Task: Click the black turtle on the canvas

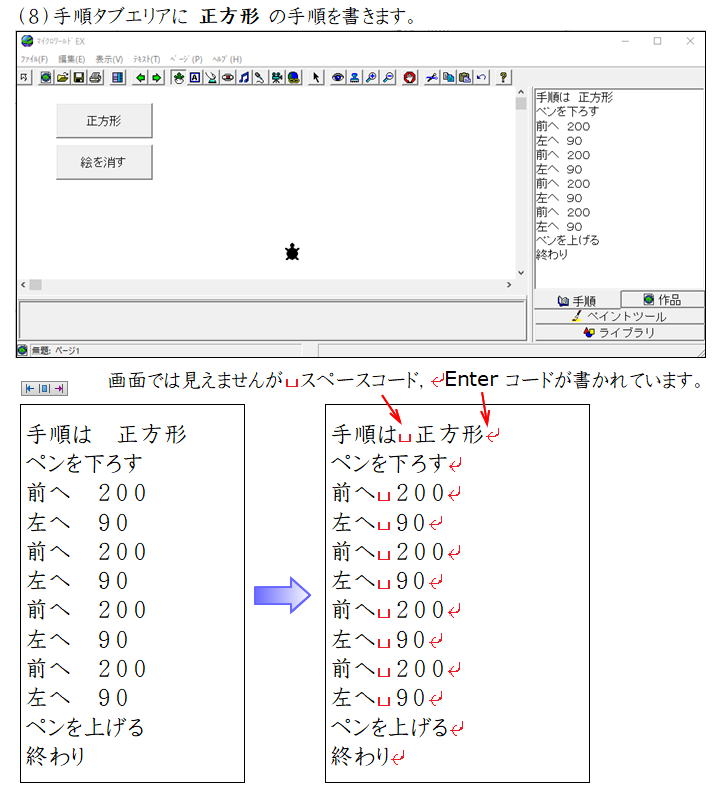Action: click(292, 252)
